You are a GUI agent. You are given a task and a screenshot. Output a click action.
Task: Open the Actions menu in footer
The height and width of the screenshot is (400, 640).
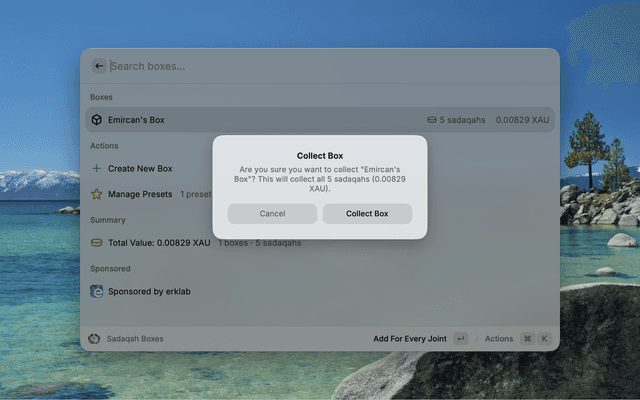coord(499,339)
